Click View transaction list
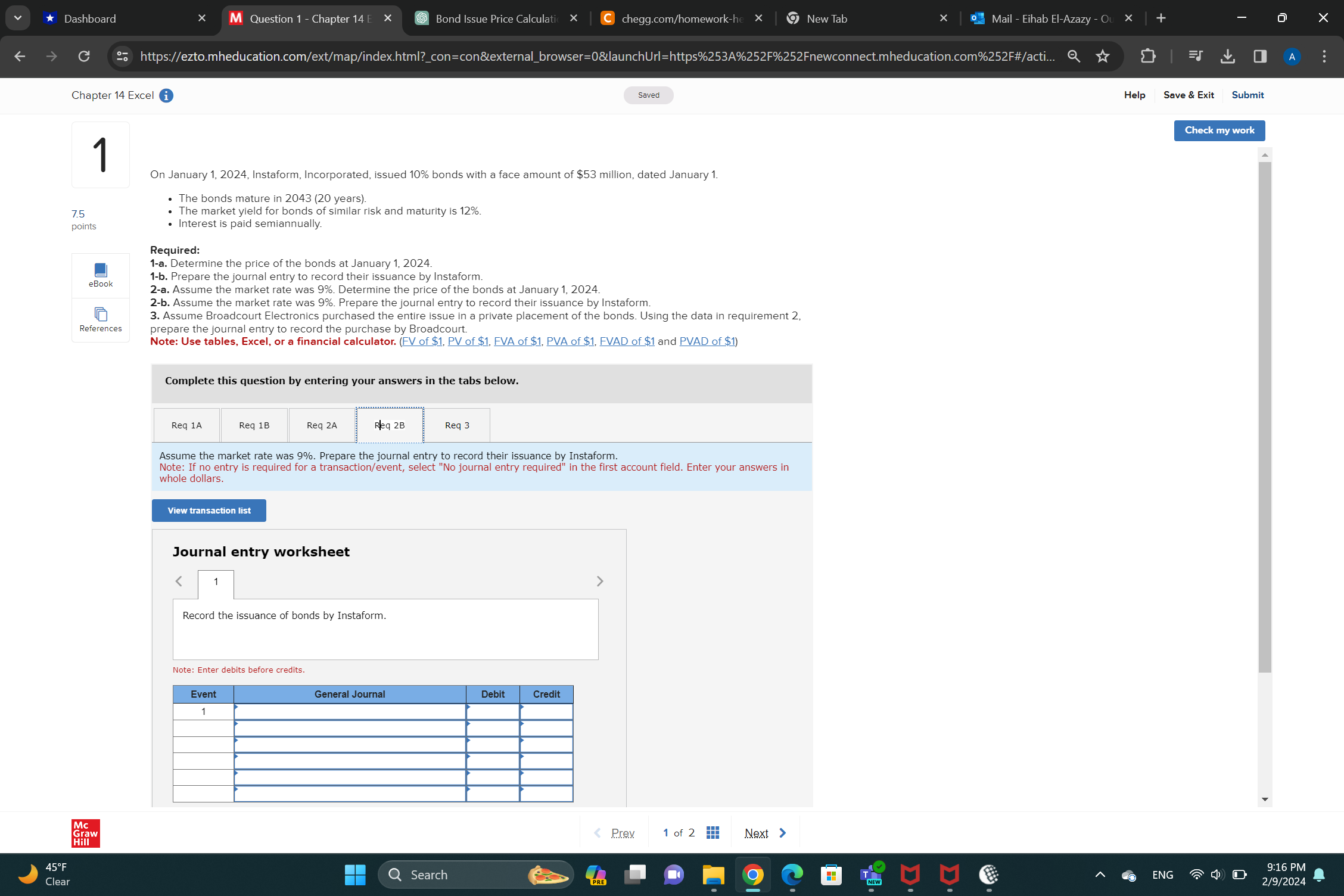This screenshot has width=1344, height=896. pyautogui.click(x=209, y=511)
